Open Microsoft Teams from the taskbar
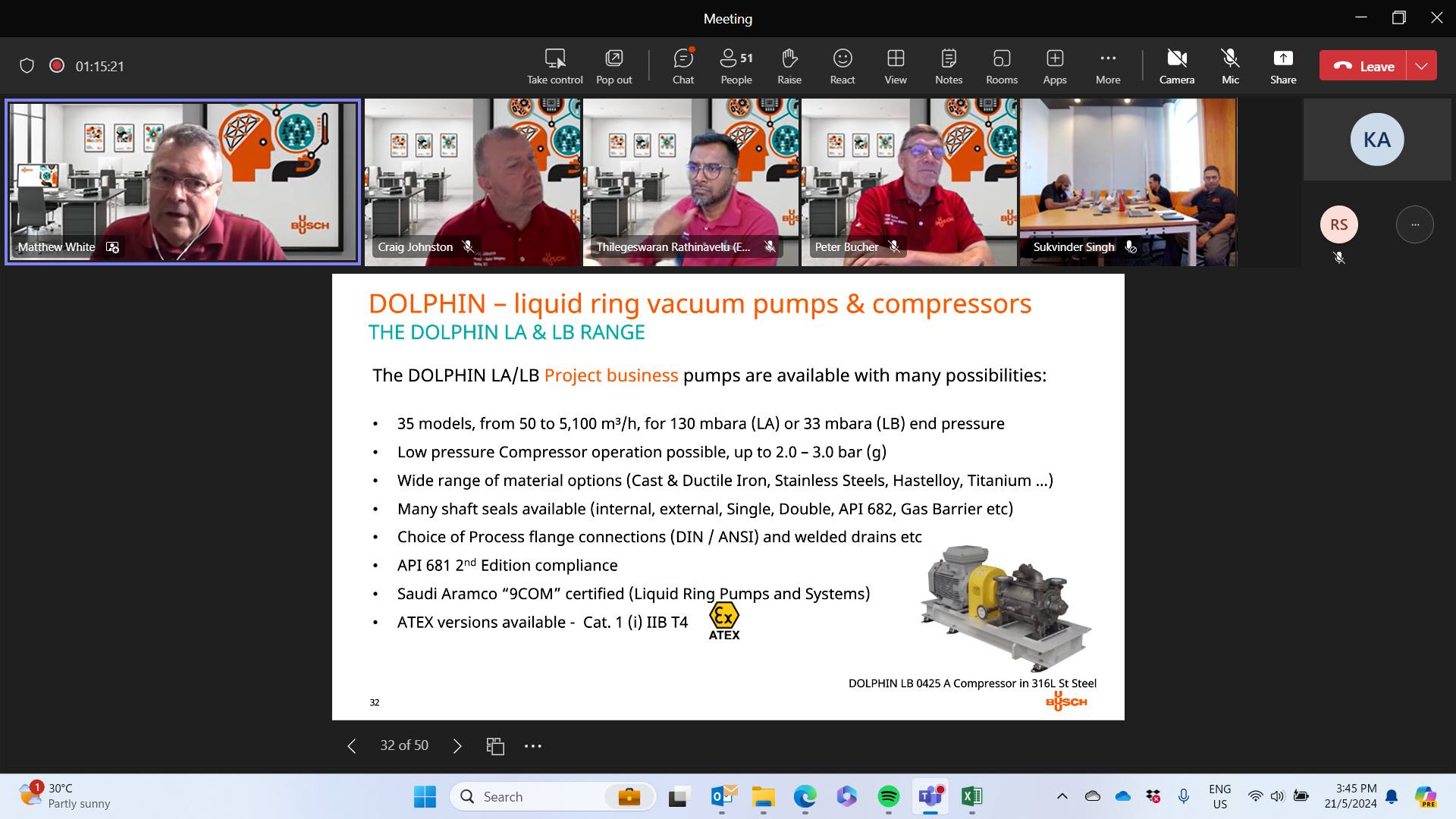The height and width of the screenshot is (819, 1456). pyautogui.click(x=930, y=797)
